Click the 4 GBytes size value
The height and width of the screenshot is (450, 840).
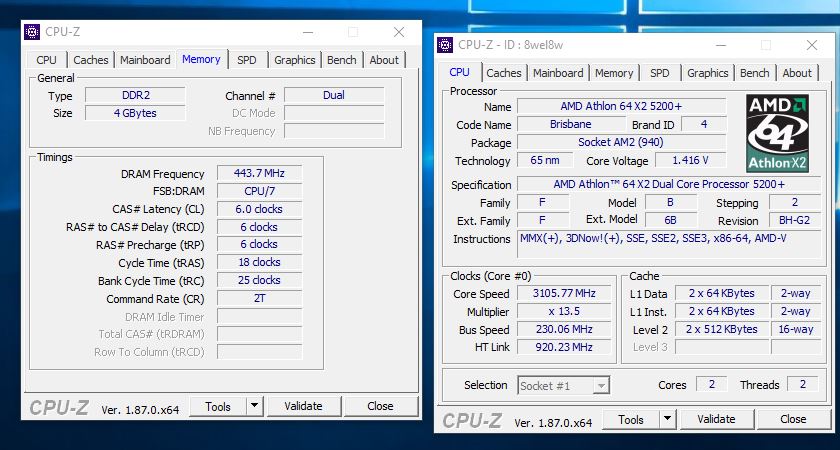pyautogui.click(x=136, y=113)
